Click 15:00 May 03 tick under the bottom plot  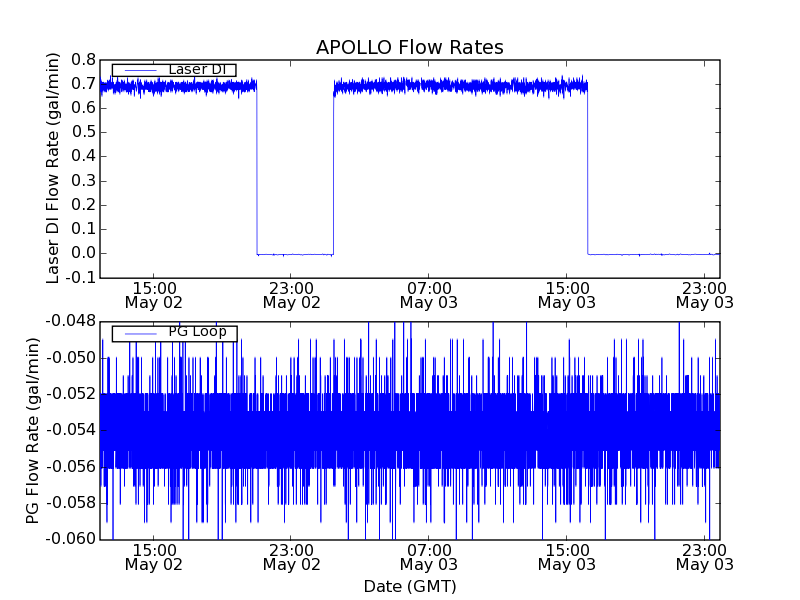[567, 556]
